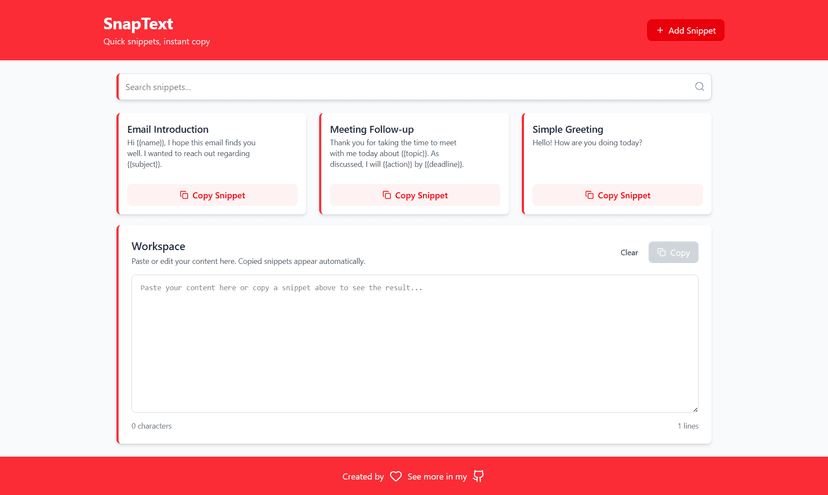Click the Clear workspace button

tap(629, 253)
